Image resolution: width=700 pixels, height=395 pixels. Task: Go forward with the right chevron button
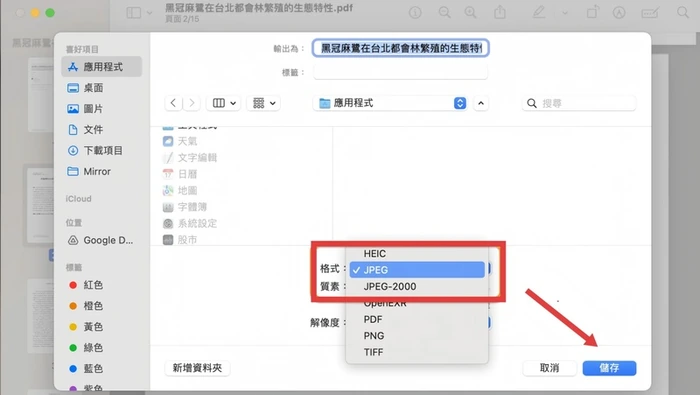[192, 103]
